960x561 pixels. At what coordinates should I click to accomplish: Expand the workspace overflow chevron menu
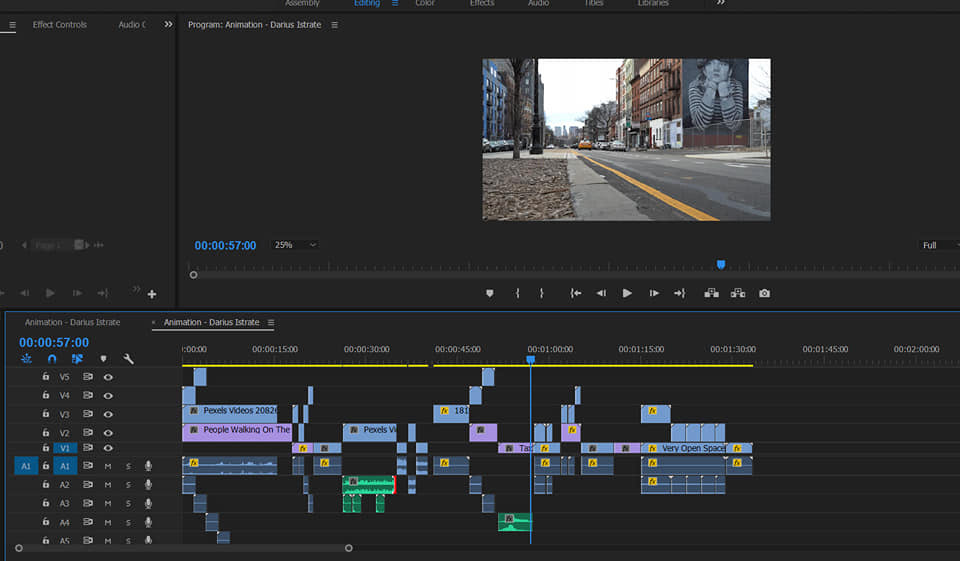coord(720,3)
